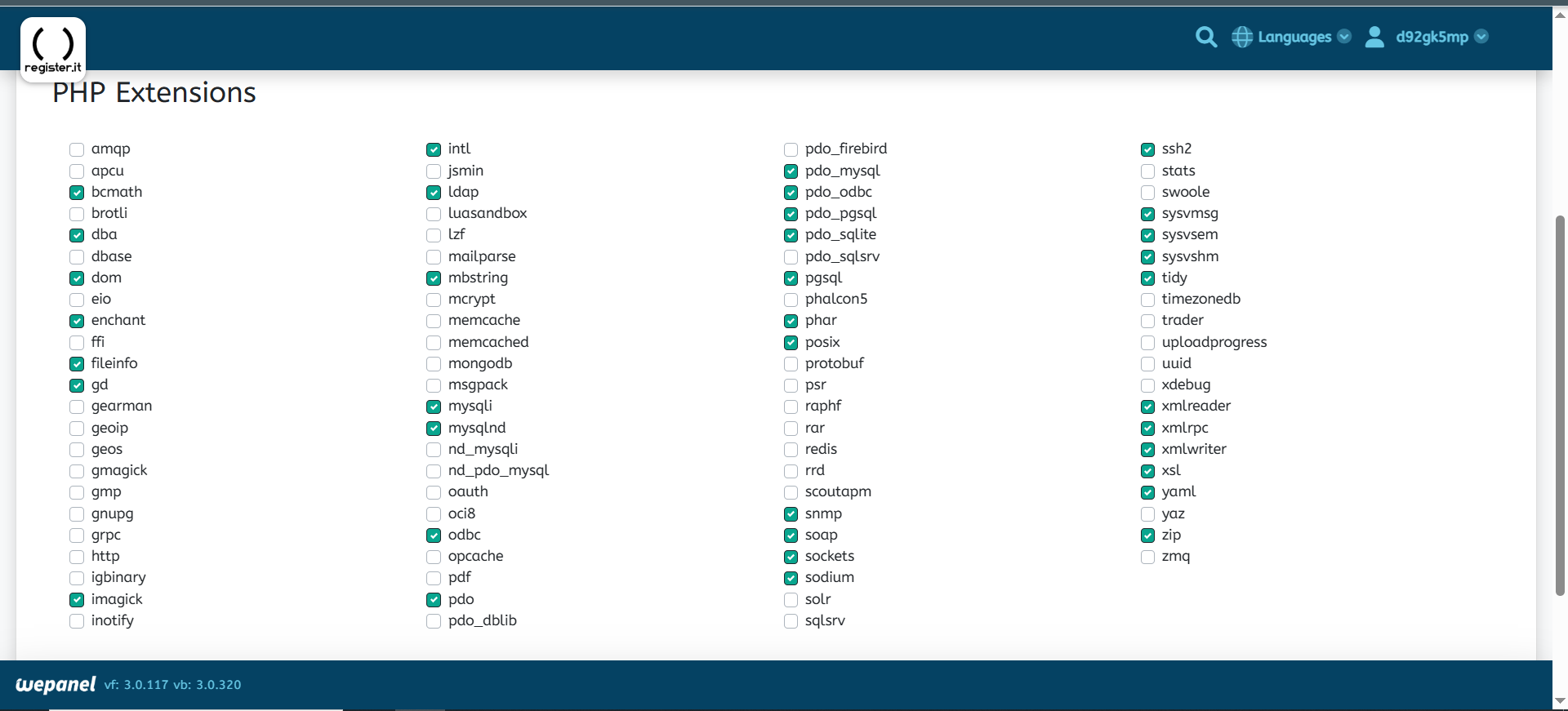Screen dimensions: 1568x711
Task: Uncheck the imagick extension
Action: 77,600
